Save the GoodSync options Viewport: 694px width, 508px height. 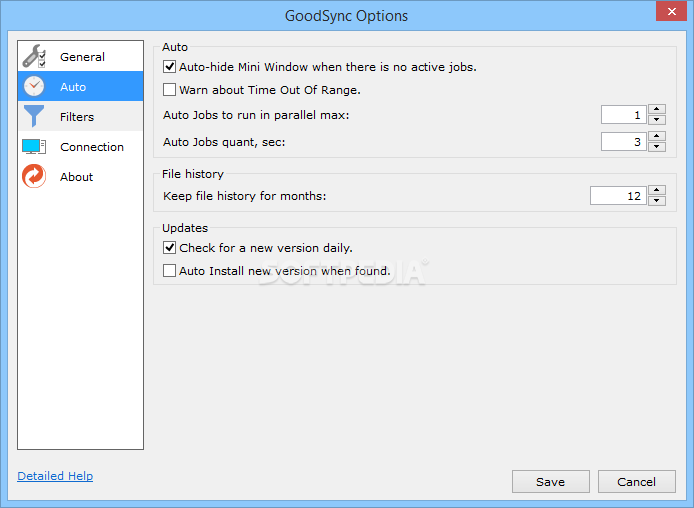pyautogui.click(x=551, y=481)
